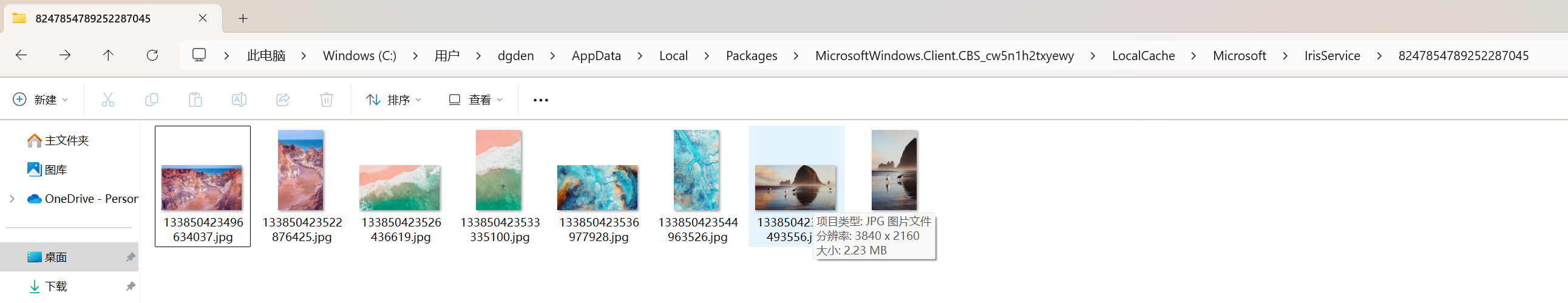The height and width of the screenshot is (303, 1568).
Task: Open the 查看 view dropdown
Action: 475,100
